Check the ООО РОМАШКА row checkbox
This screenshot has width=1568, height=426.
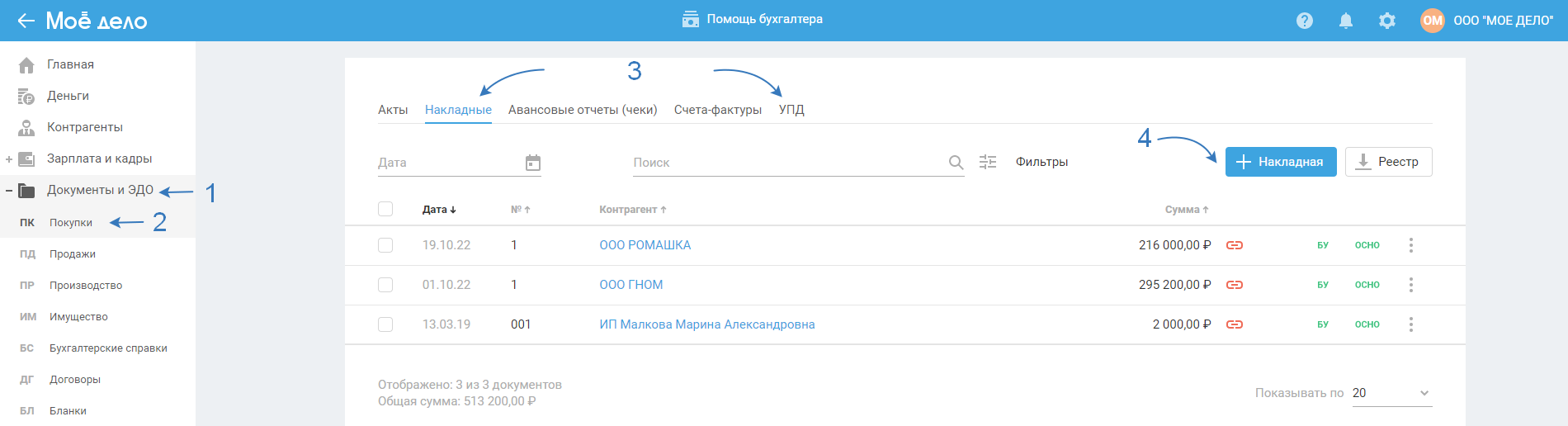[385, 245]
